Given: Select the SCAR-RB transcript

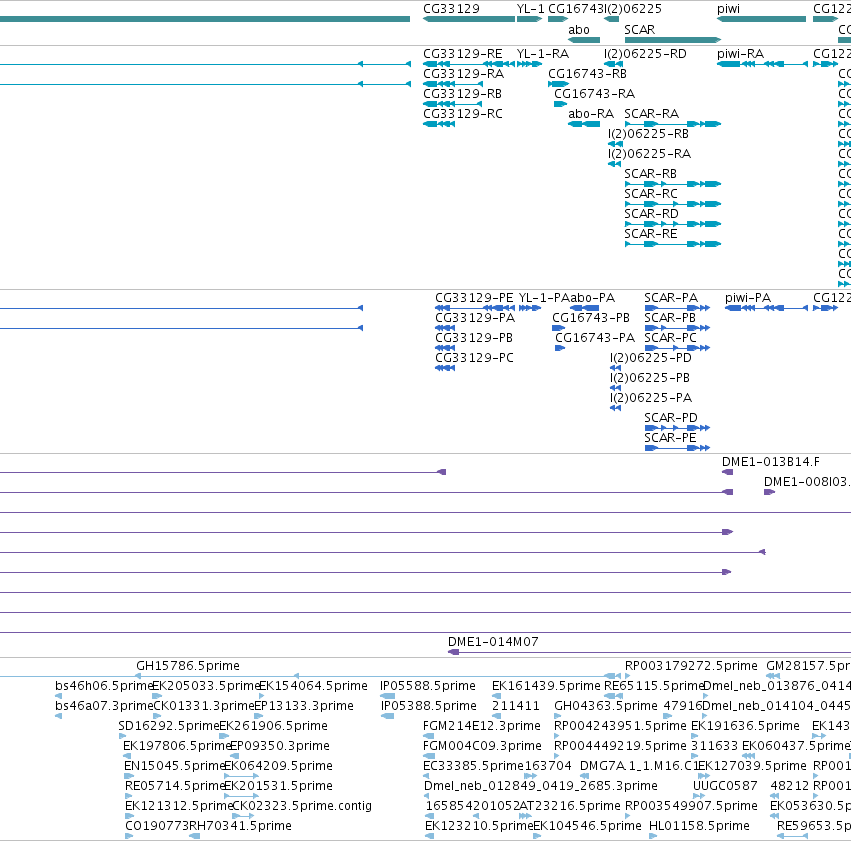Looking at the screenshot, I should point(673,184).
